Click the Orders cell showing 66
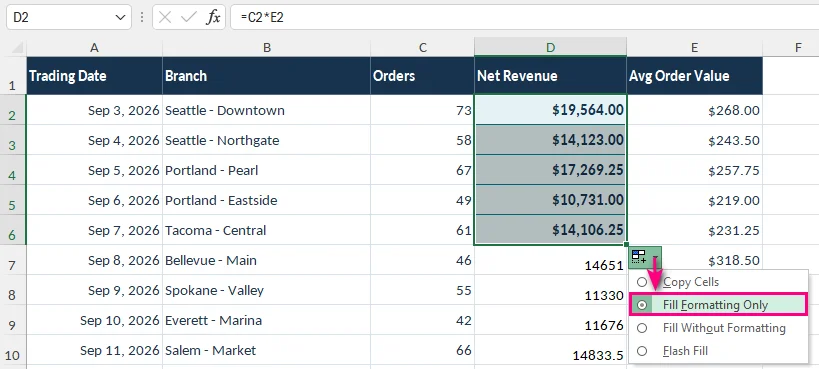 [x=423, y=350]
